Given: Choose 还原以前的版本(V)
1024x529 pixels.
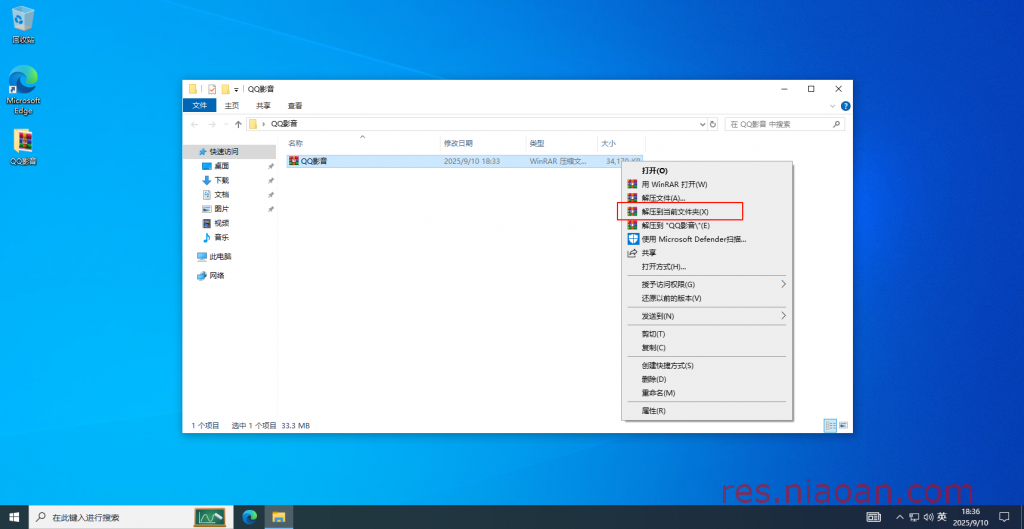Looking at the screenshot, I should (x=707, y=298).
